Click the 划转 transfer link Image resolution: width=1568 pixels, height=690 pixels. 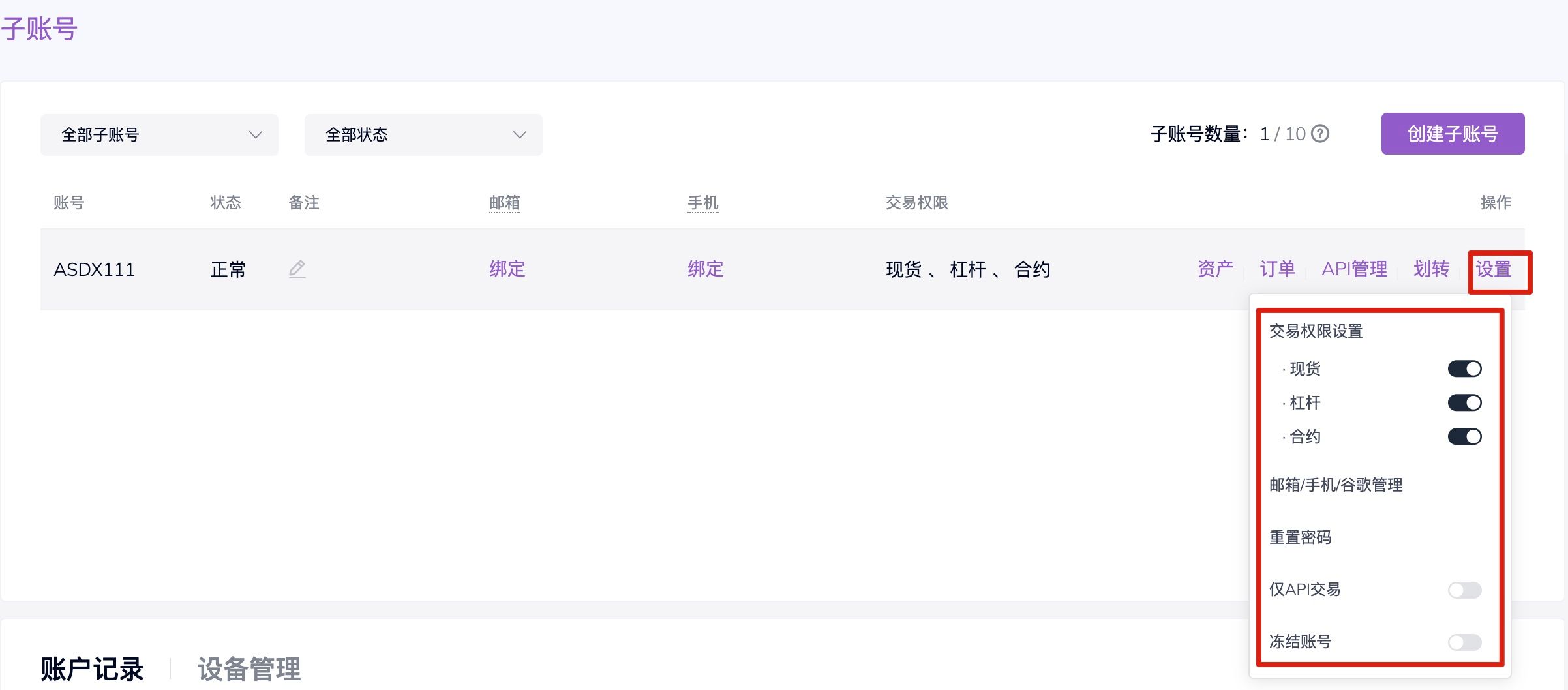1431,269
